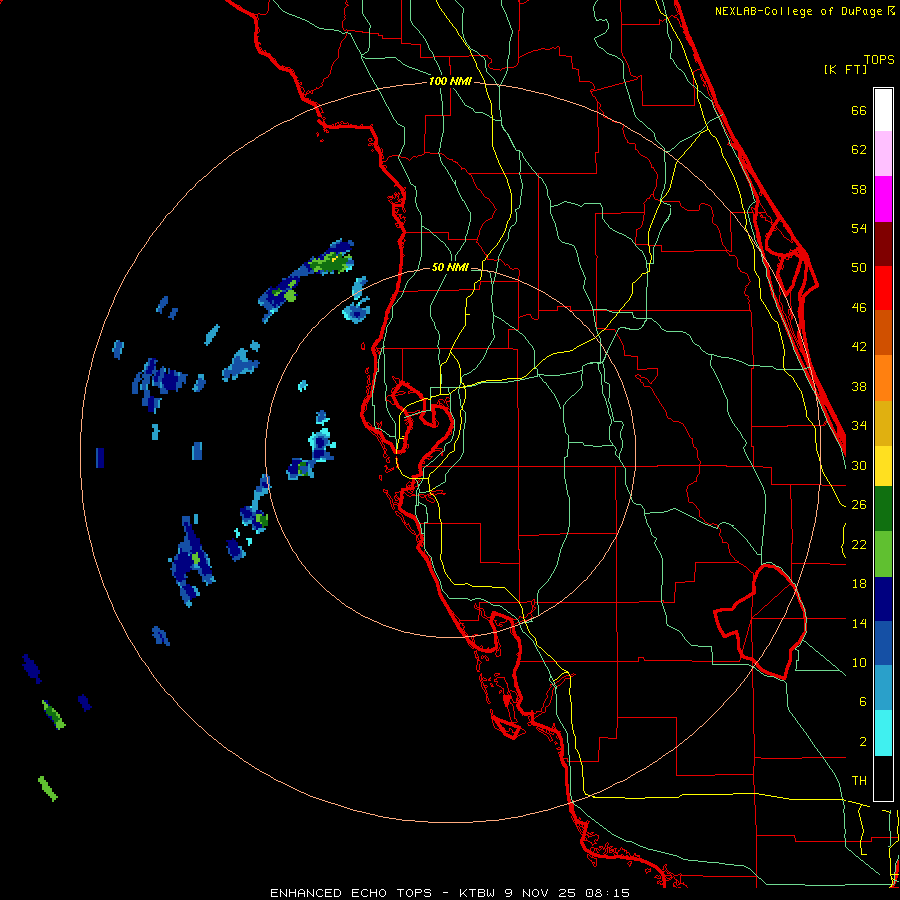Click the 58 legend value
Screen dimensions: 900x900
(859, 189)
